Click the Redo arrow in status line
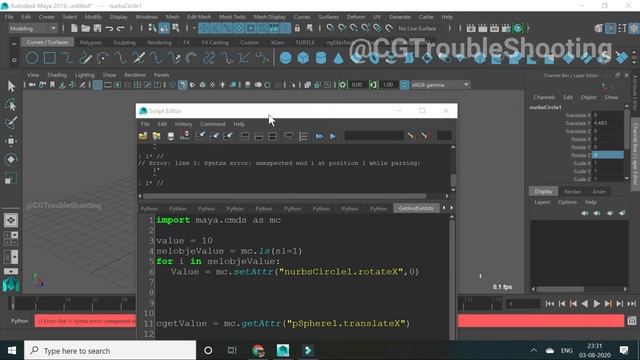 [120, 28]
